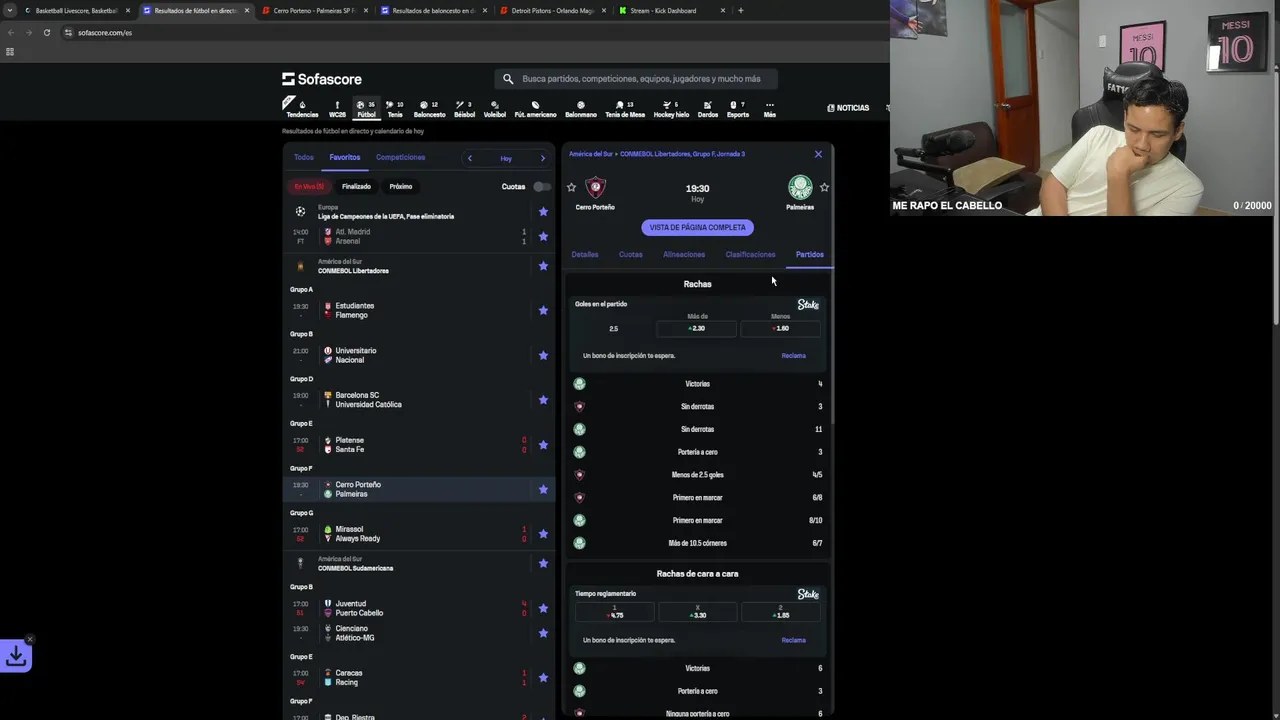The image size is (1280, 720).
Task: Toggle star for Universitario vs Nacional
Action: 543,355
